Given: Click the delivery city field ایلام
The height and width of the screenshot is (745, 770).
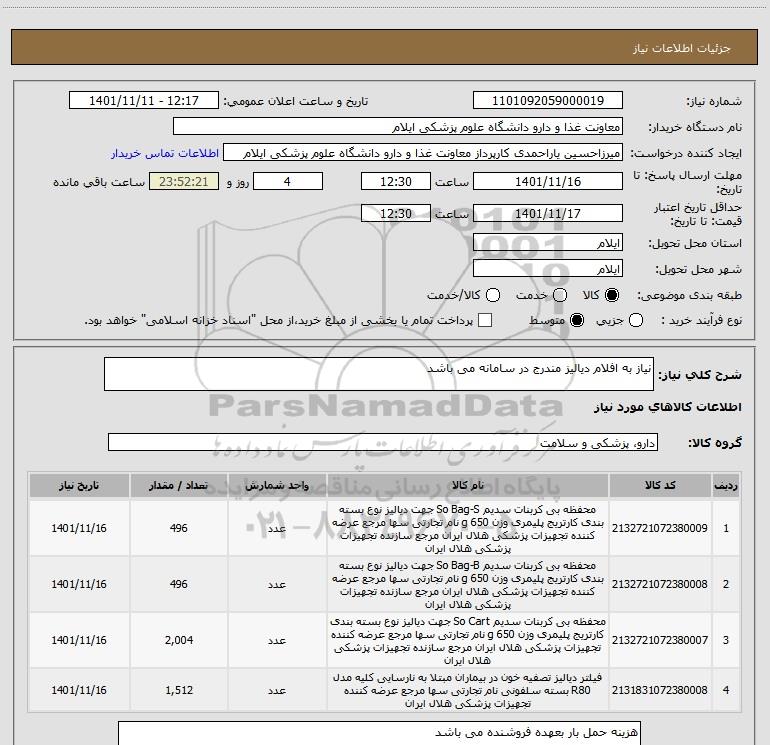Looking at the screenshot, I should [548, 269].
